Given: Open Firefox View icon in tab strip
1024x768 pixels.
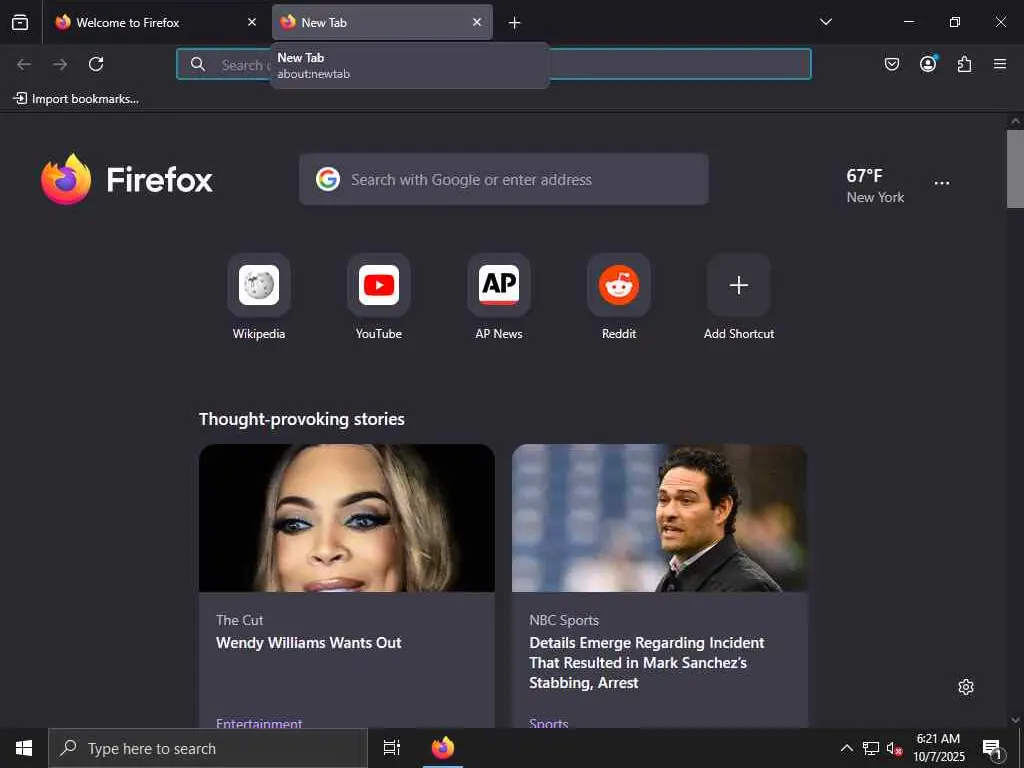Looking at the screenshot, I should [x=20, y=22].
